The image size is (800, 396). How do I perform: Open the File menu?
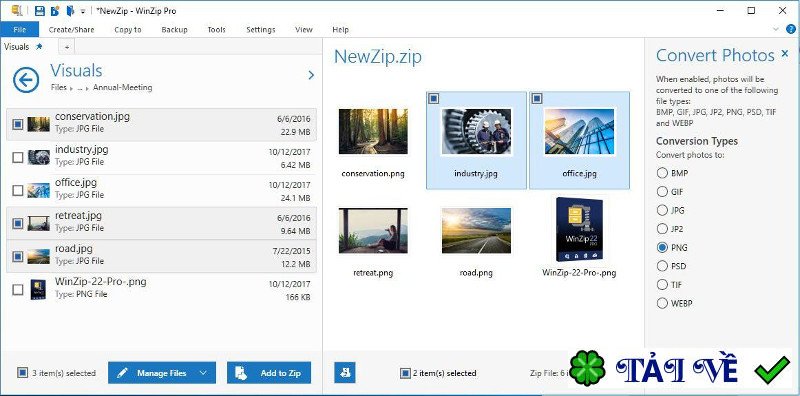tap(19, 30)
